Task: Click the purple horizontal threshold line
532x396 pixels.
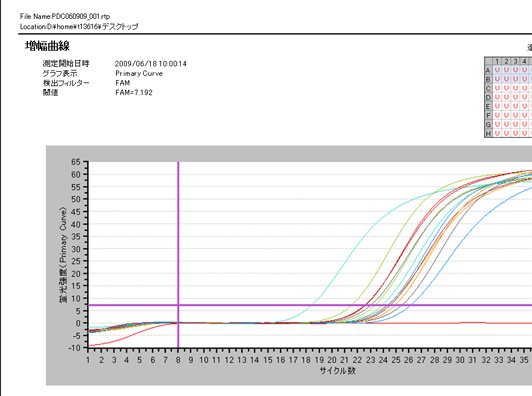Action: (x=310, y=305)
